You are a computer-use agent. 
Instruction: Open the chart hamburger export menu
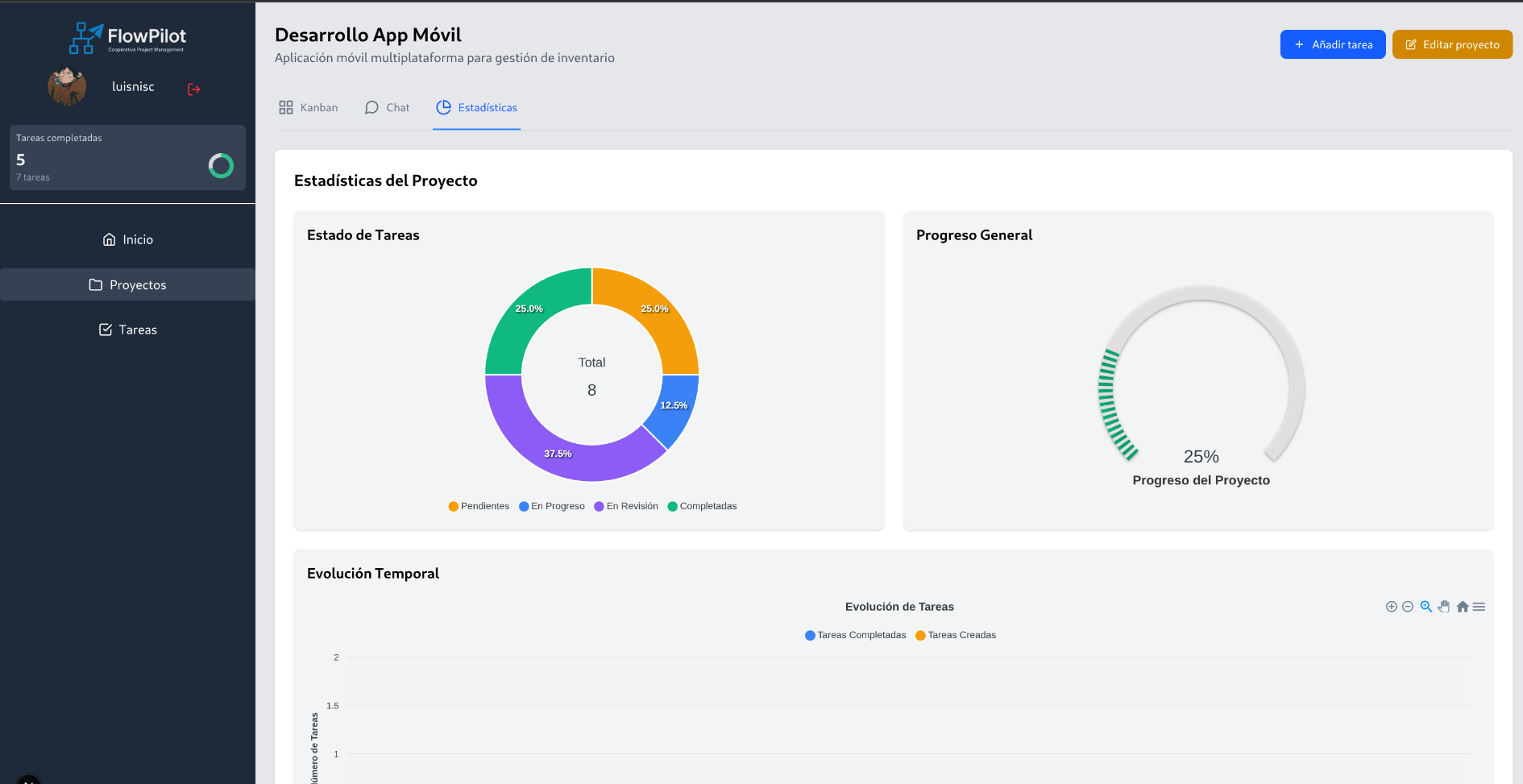coord(1479,607)
